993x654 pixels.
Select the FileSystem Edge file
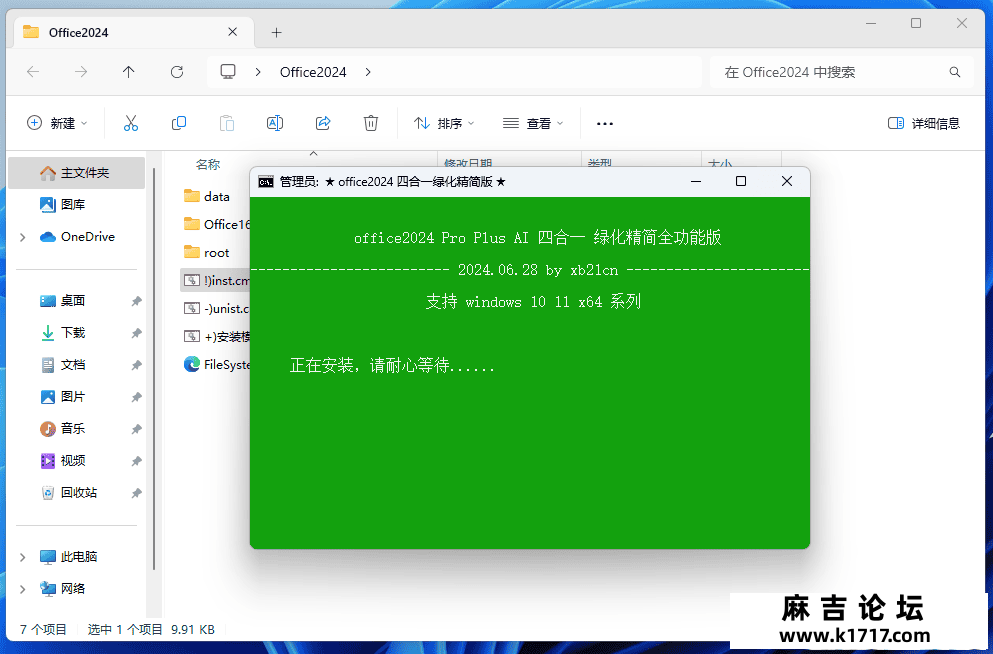[216, 365]
